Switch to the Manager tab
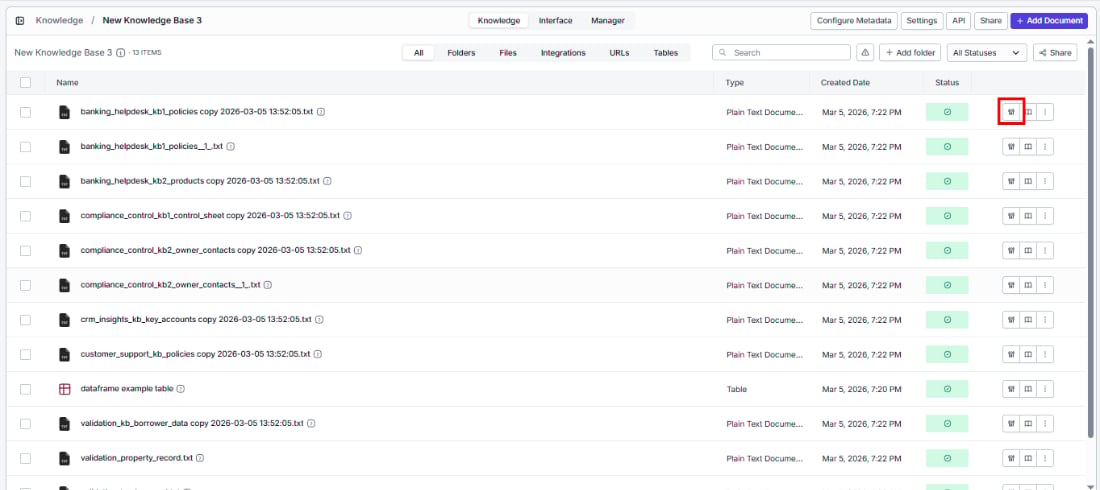The height and width of the screenshot is (490, 1100). (608, 20)
